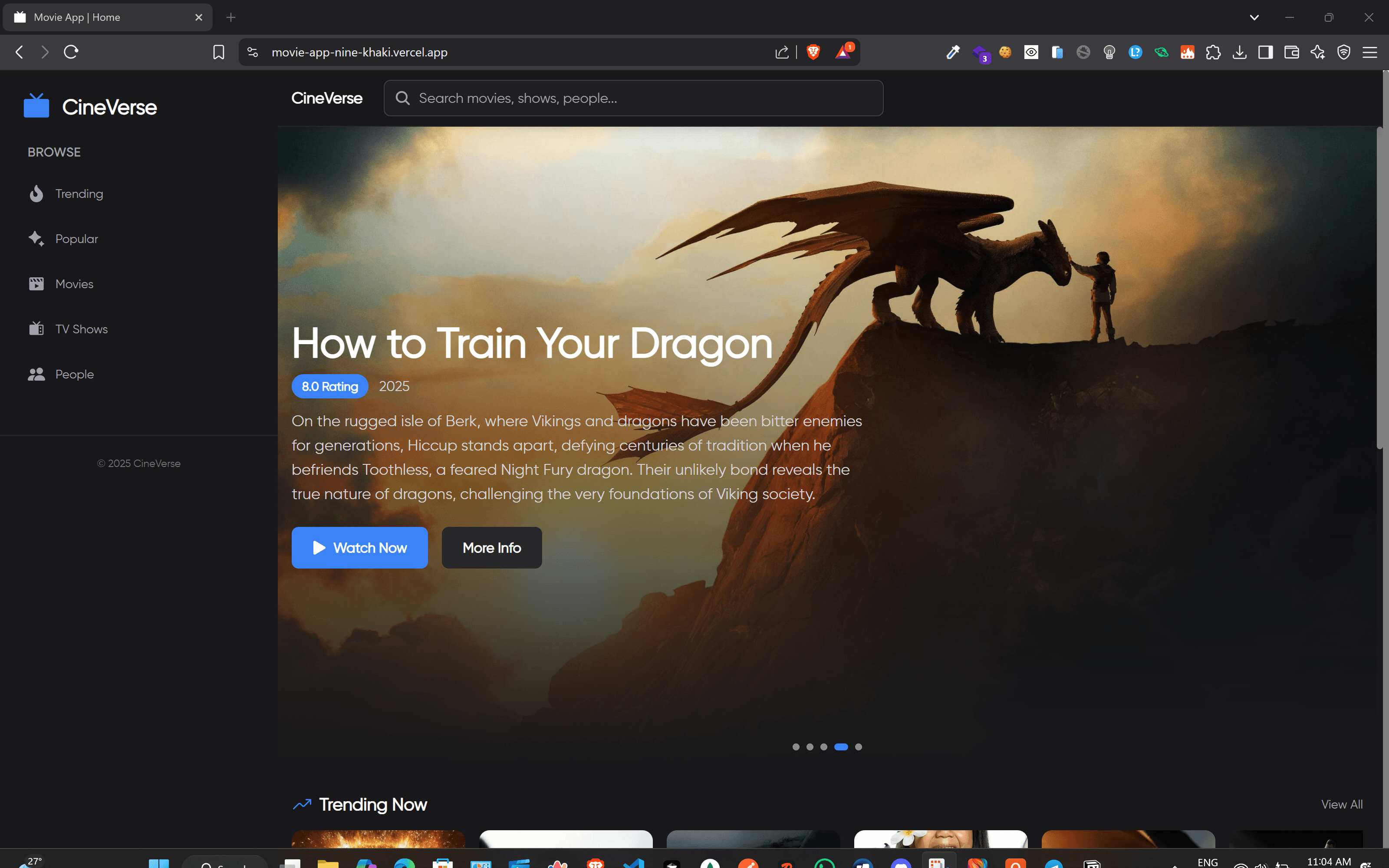This screenshot has width=1389, height=868.
Task: Open the Leo AI sparkle icon
Action: point(1318,52)
